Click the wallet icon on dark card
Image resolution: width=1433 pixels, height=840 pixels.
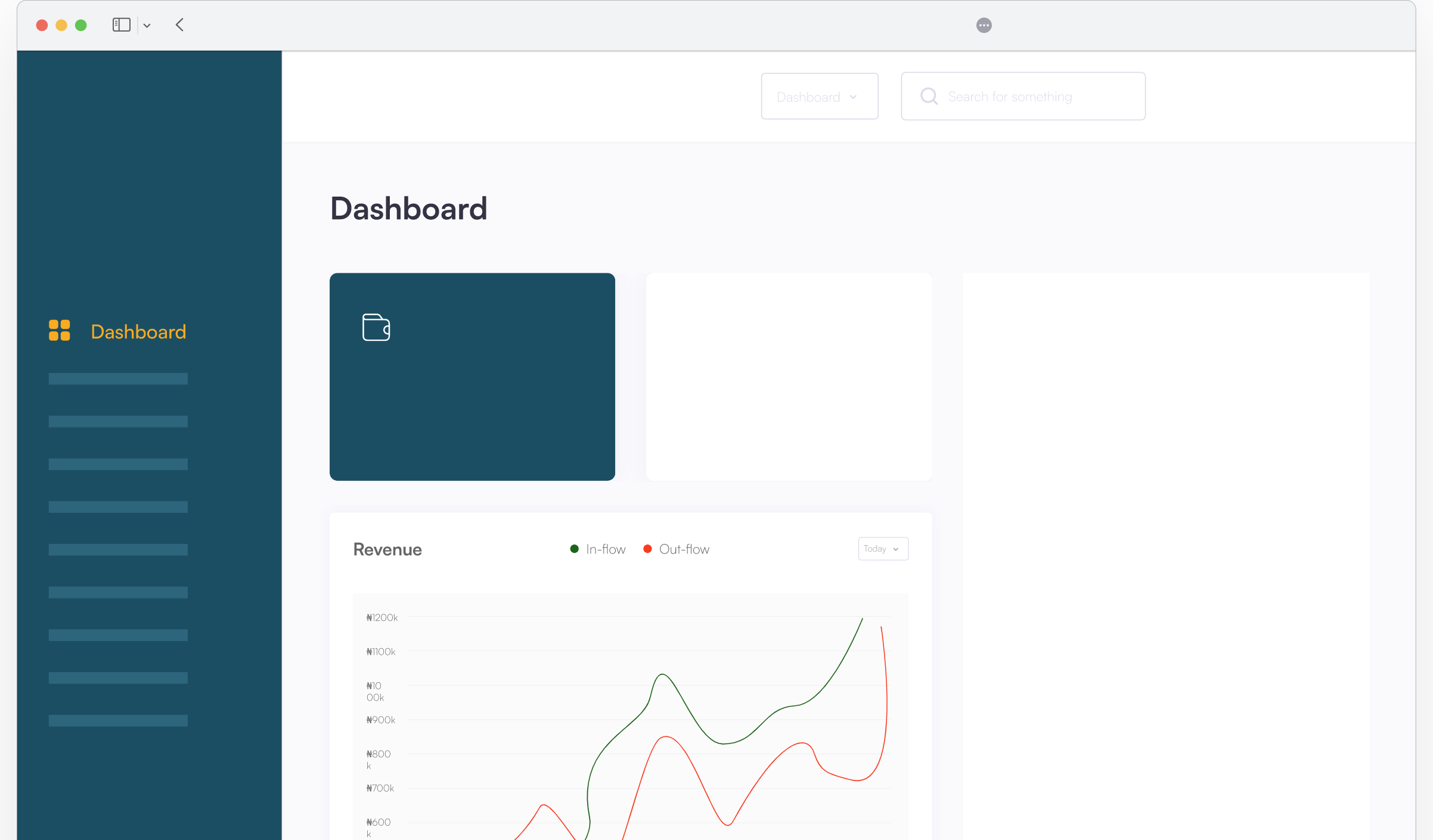pos(376,327)
